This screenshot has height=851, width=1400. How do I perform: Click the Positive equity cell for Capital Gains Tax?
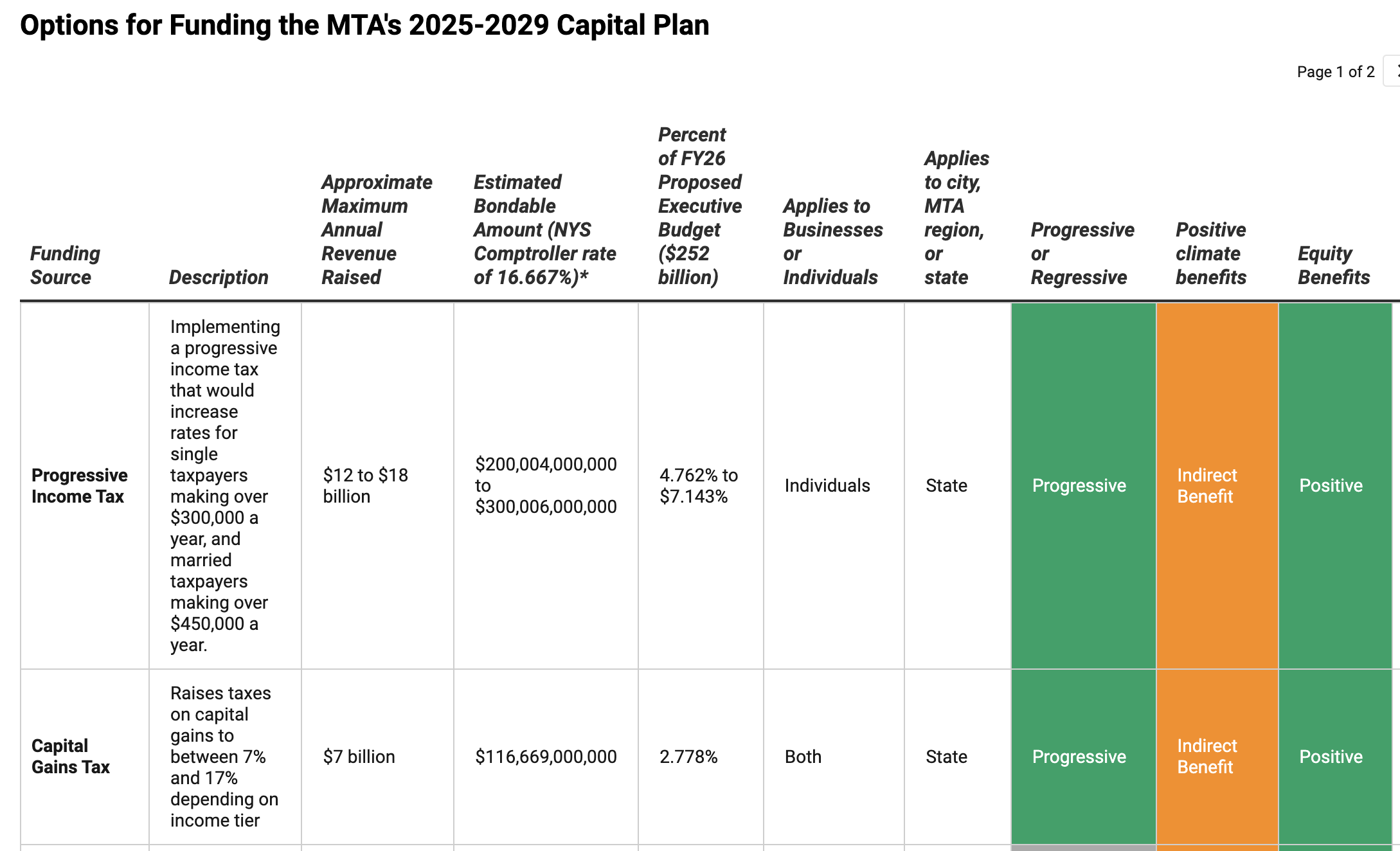1331,757
